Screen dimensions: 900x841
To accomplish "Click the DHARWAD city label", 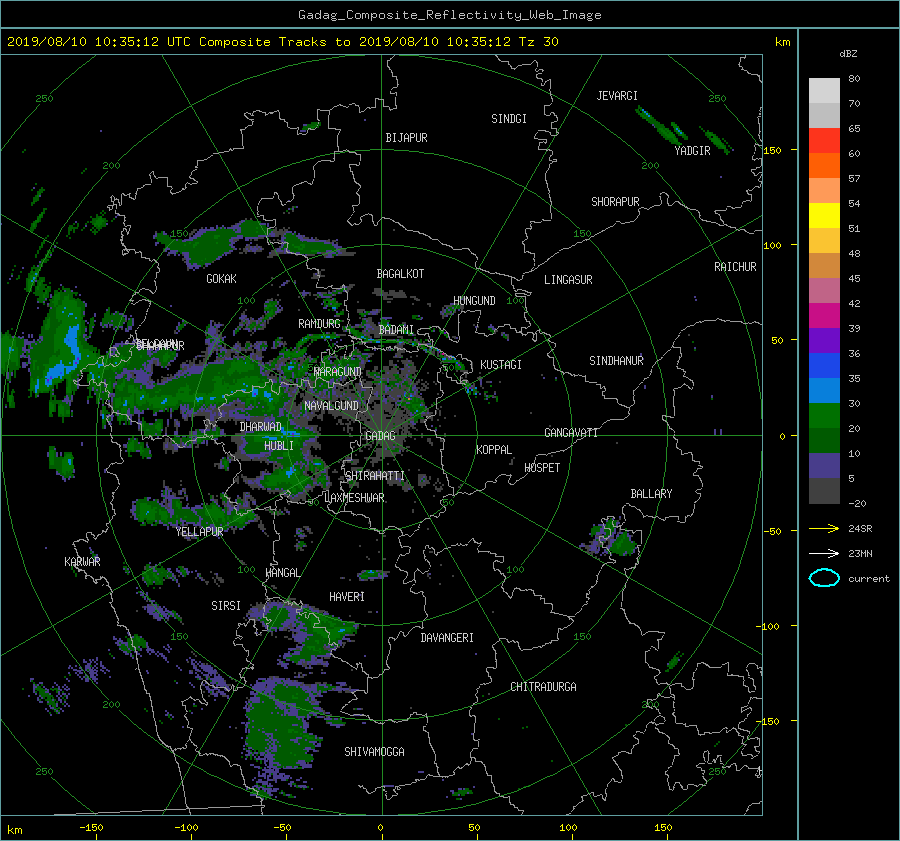I will coord(261,427).
